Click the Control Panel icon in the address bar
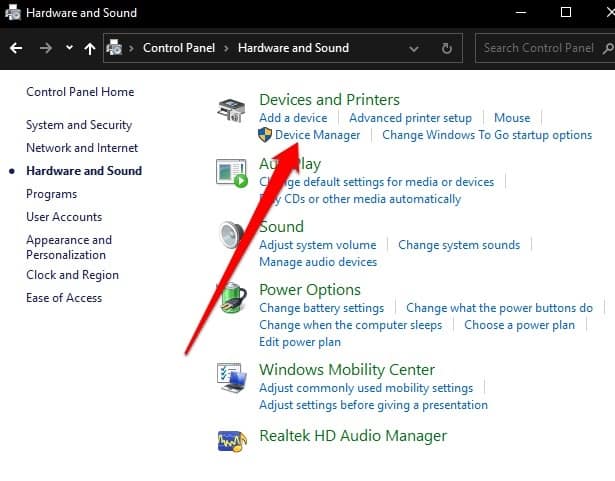The image size is (615, 481). click(x=114, y=48)
